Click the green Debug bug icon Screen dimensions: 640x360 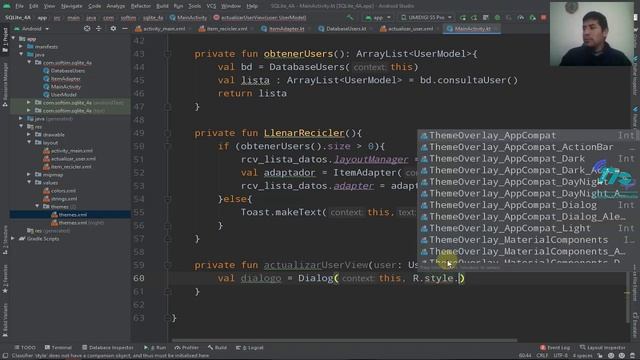point(497,18)
